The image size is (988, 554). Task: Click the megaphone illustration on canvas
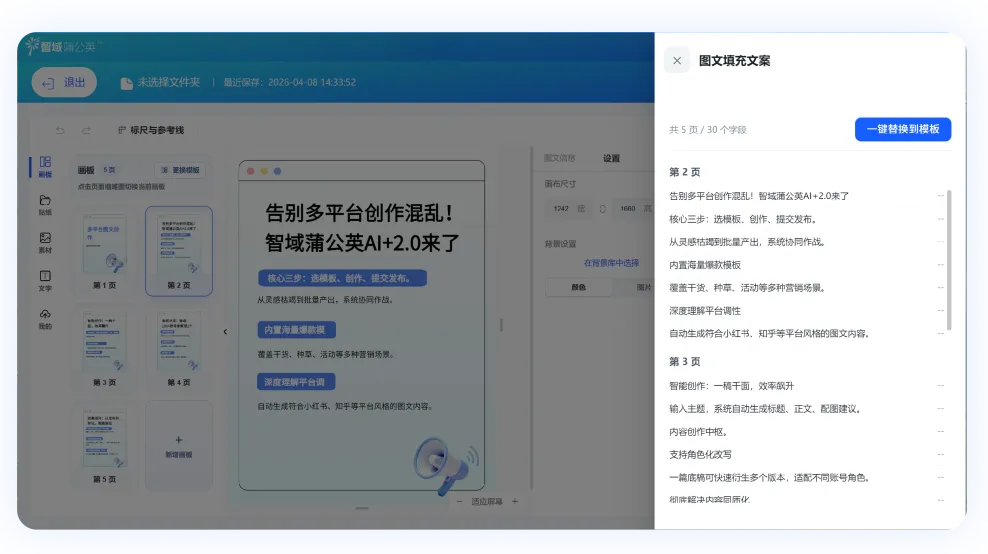[x=445, y=465]
